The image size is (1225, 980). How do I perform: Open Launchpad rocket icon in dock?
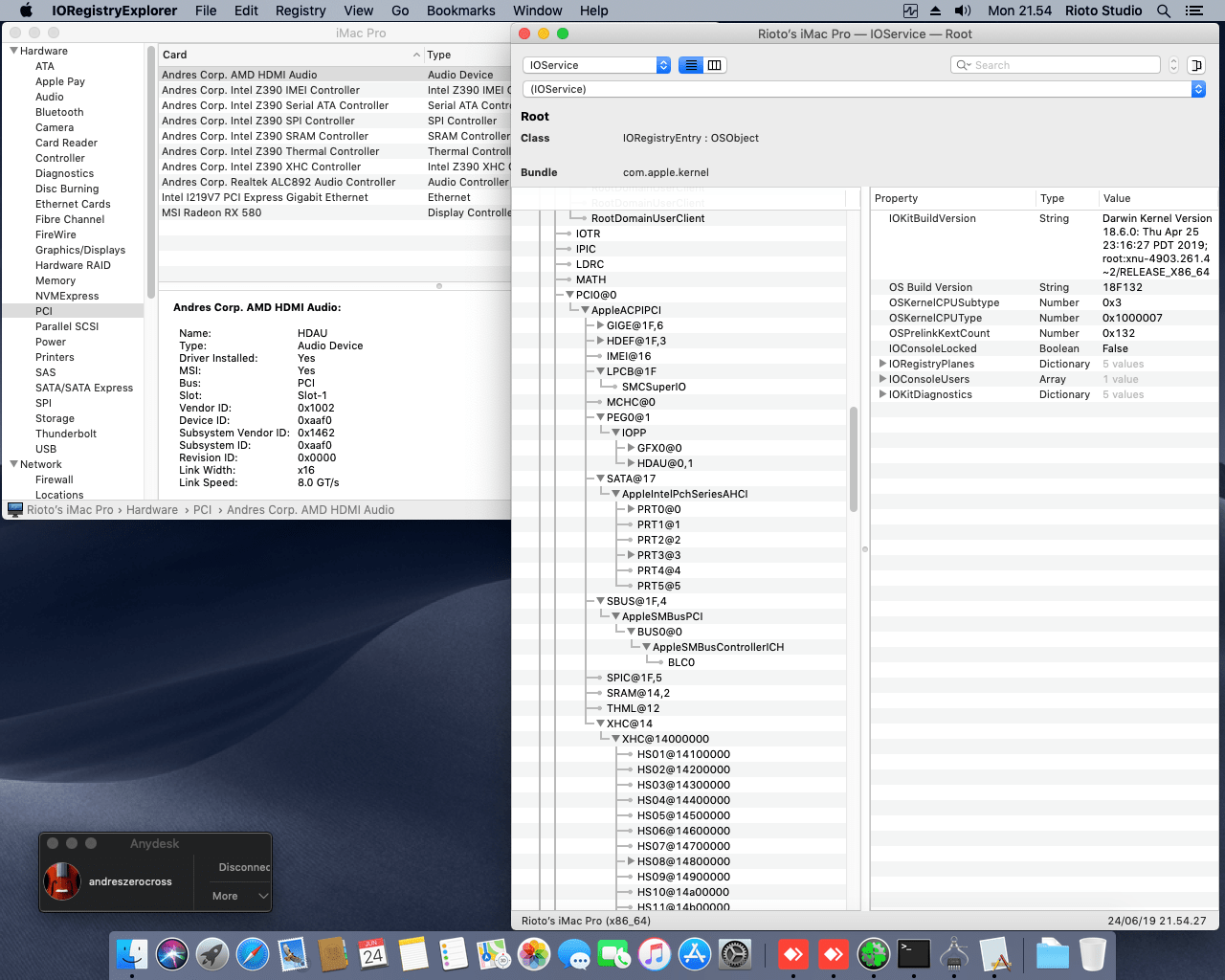pyautogui.click(x=212, y=954)
